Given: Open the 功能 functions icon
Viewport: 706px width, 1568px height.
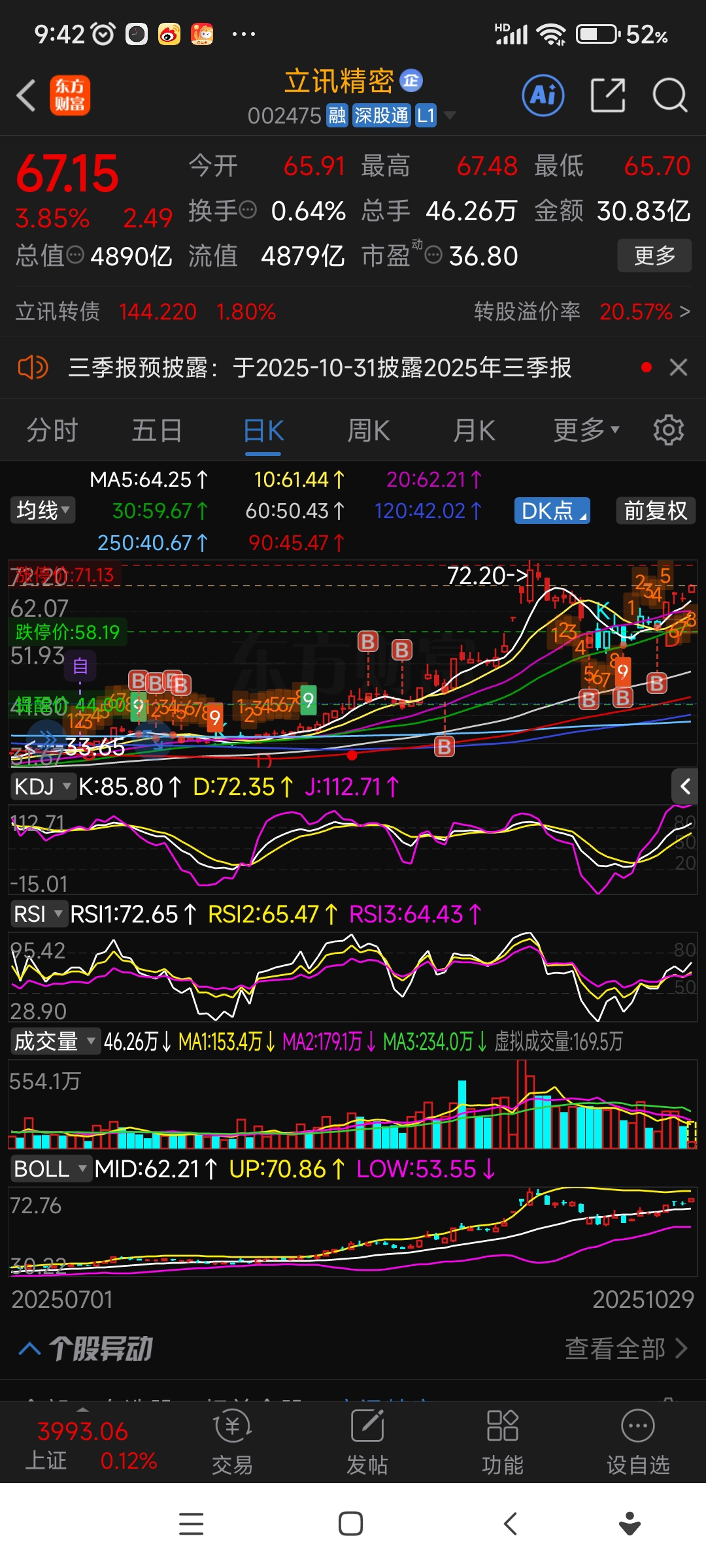Looking at the screenshot, I should pos(503,1443).
